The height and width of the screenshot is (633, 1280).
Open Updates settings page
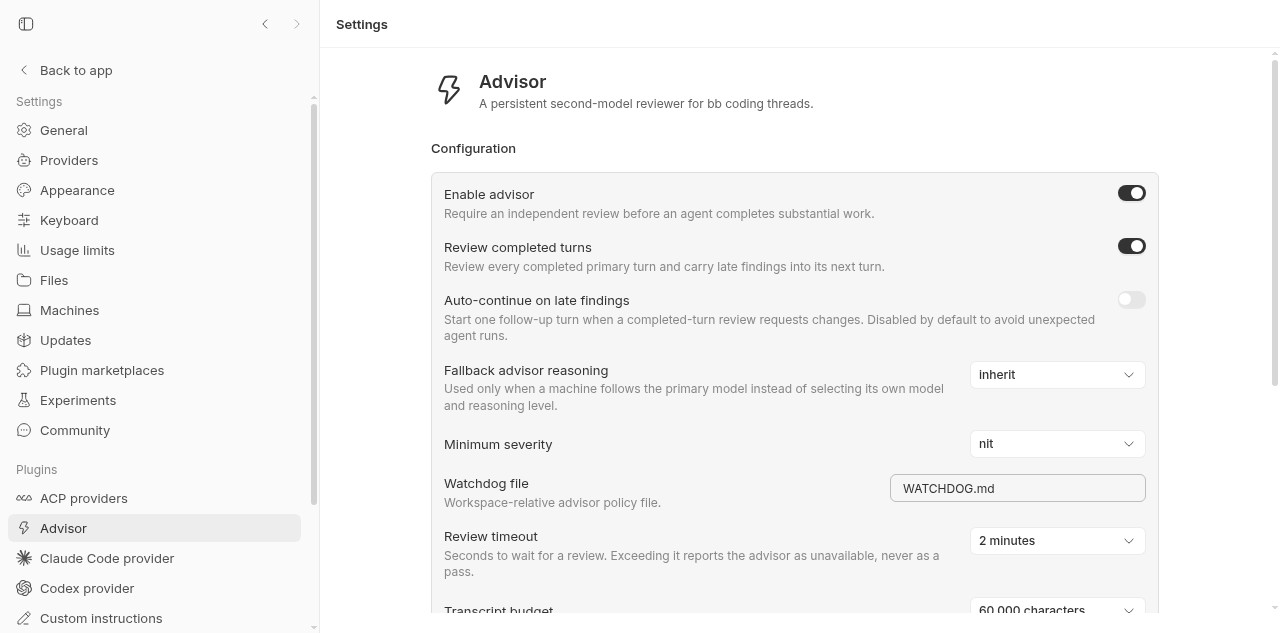pyautogui.click(x=154, y=340)
